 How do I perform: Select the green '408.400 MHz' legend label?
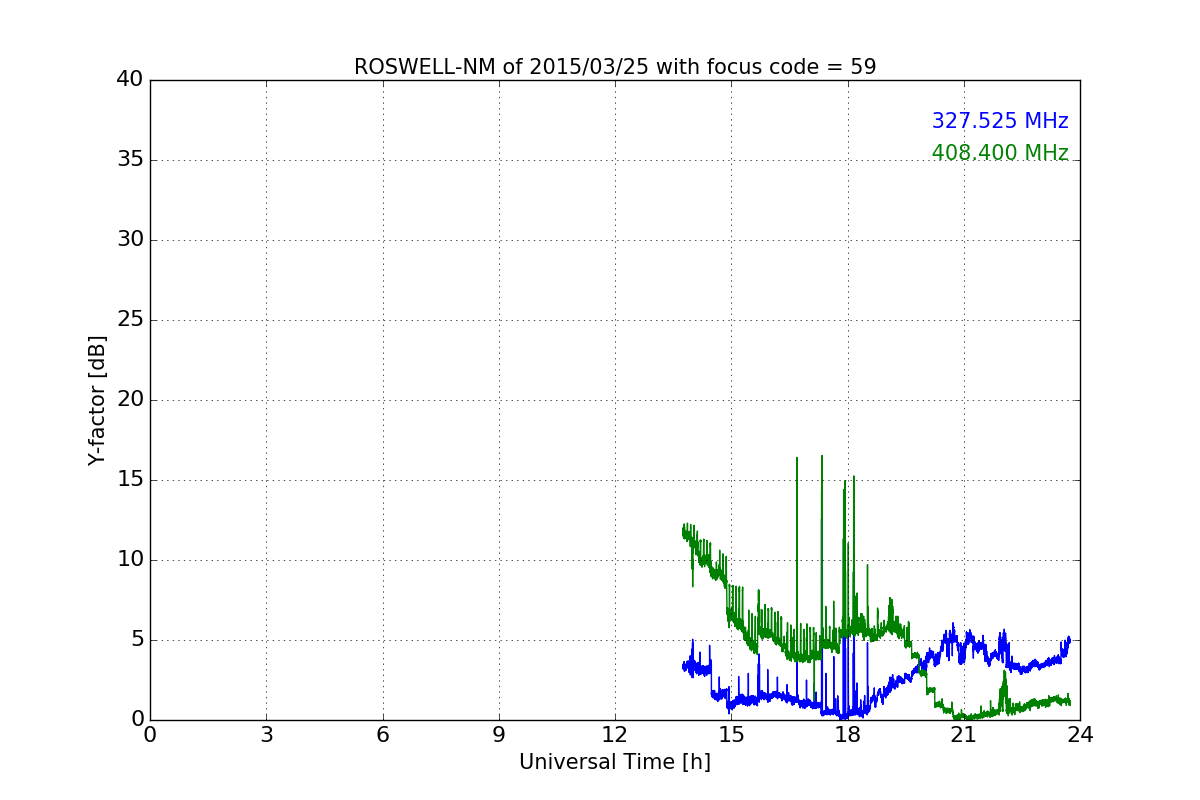[x=1000, y=153]
